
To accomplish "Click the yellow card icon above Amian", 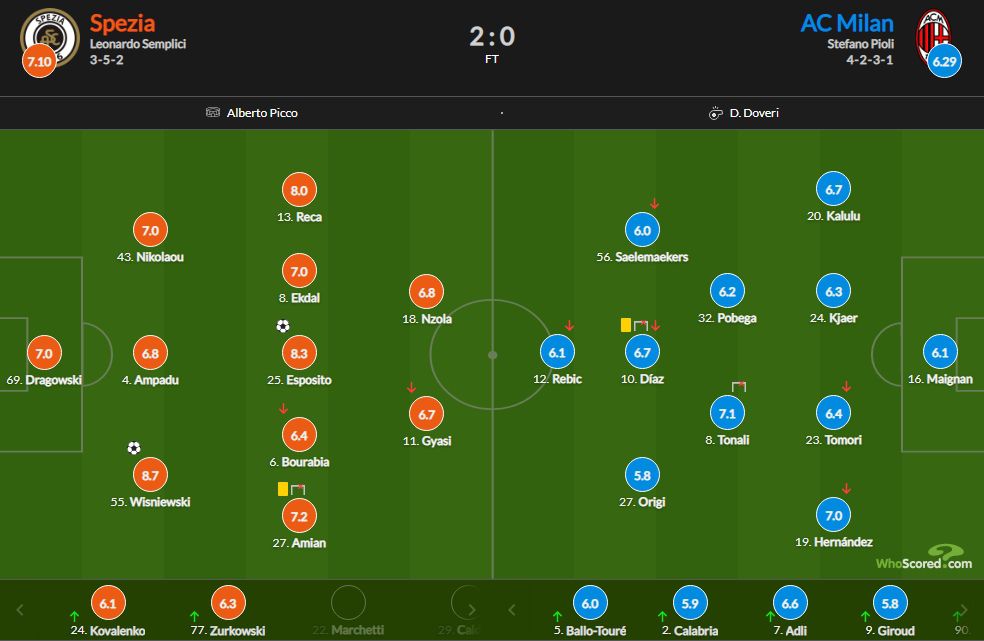I will point(283,488).
